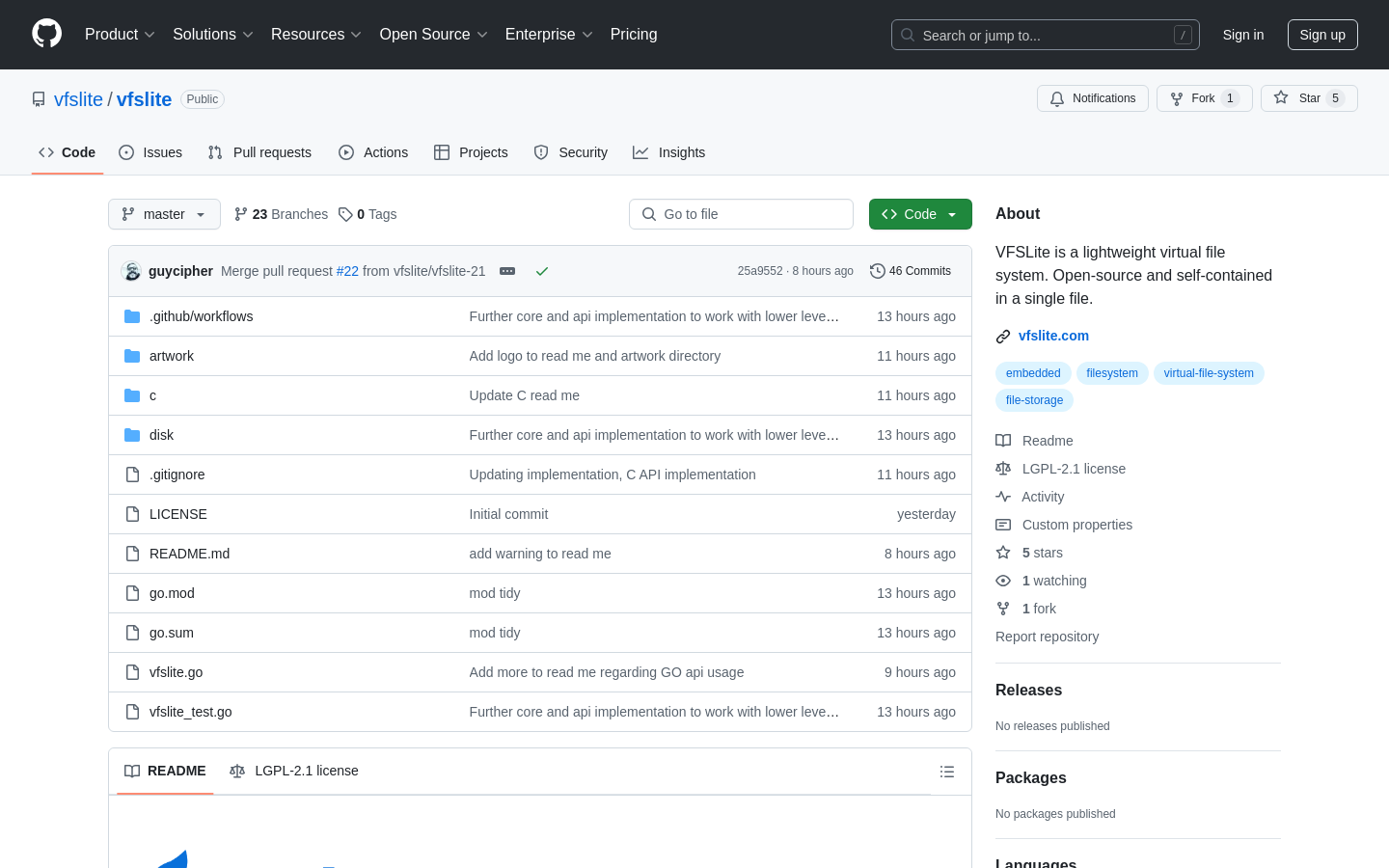Screen dimensions: 1389x868
Task: Open the master branch selector
Action: pyautogui.click(x=164, y=214)
